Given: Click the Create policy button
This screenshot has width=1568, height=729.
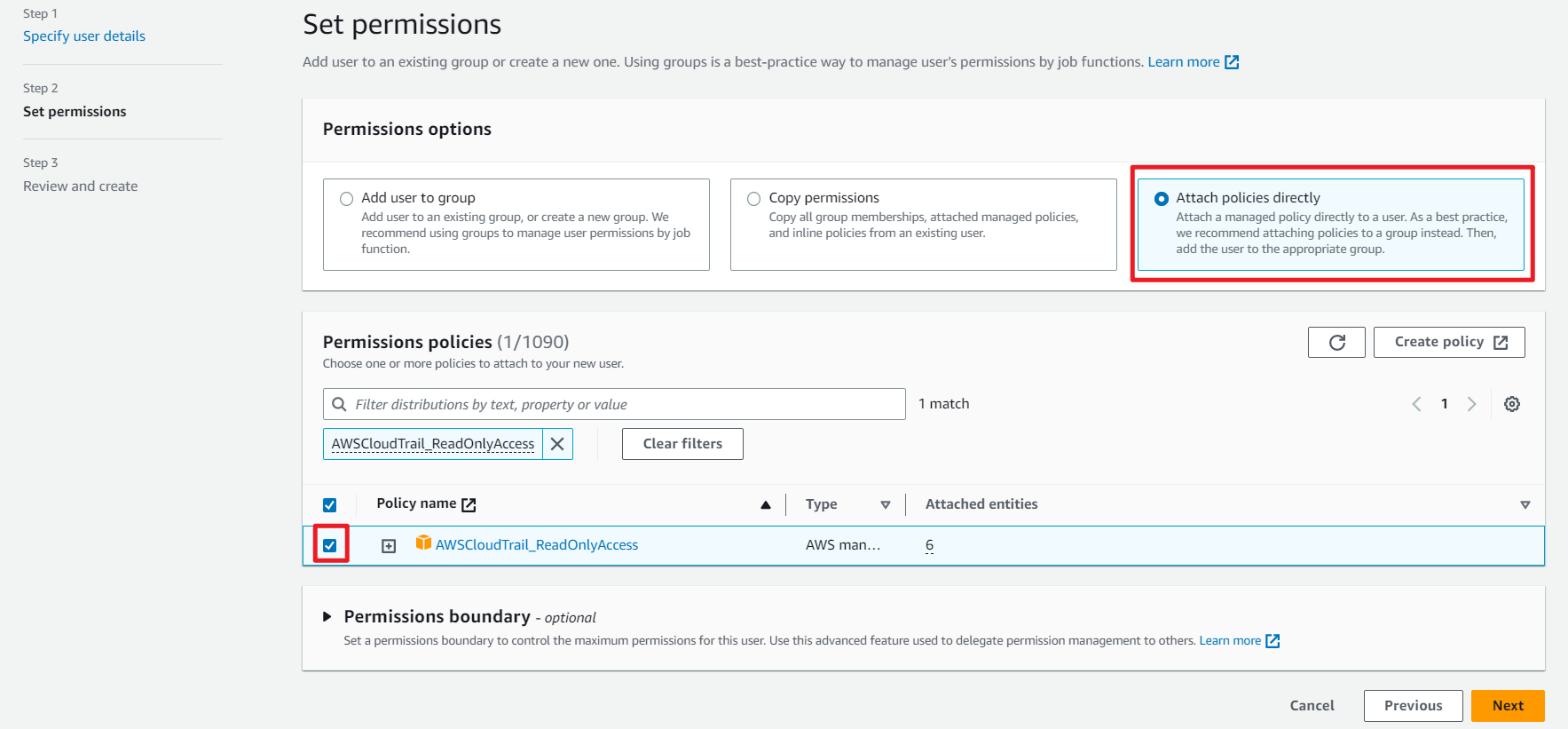Looking at the screenshot, I should [1448, 343].
